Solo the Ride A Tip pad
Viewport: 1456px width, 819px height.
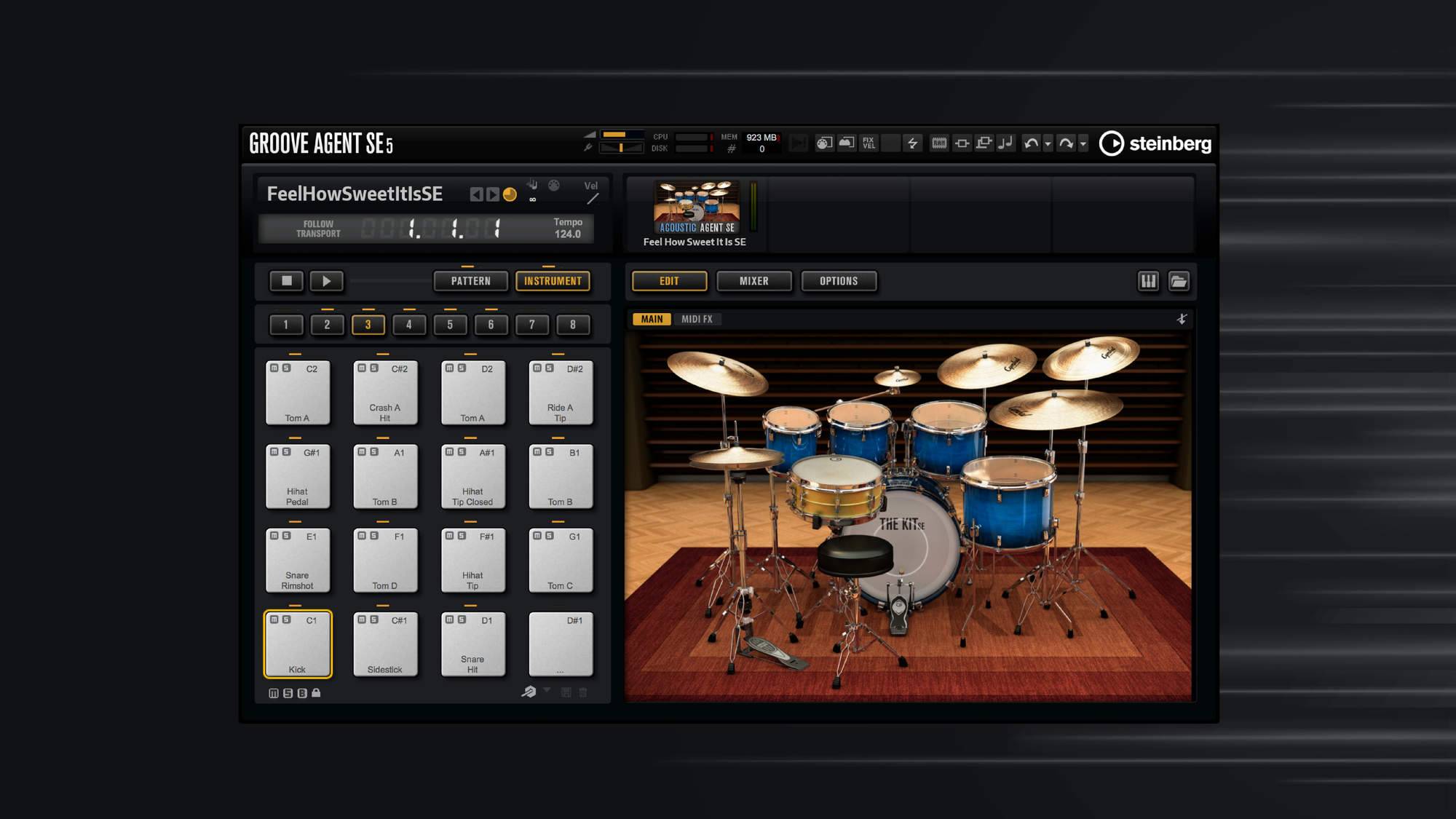550,368
